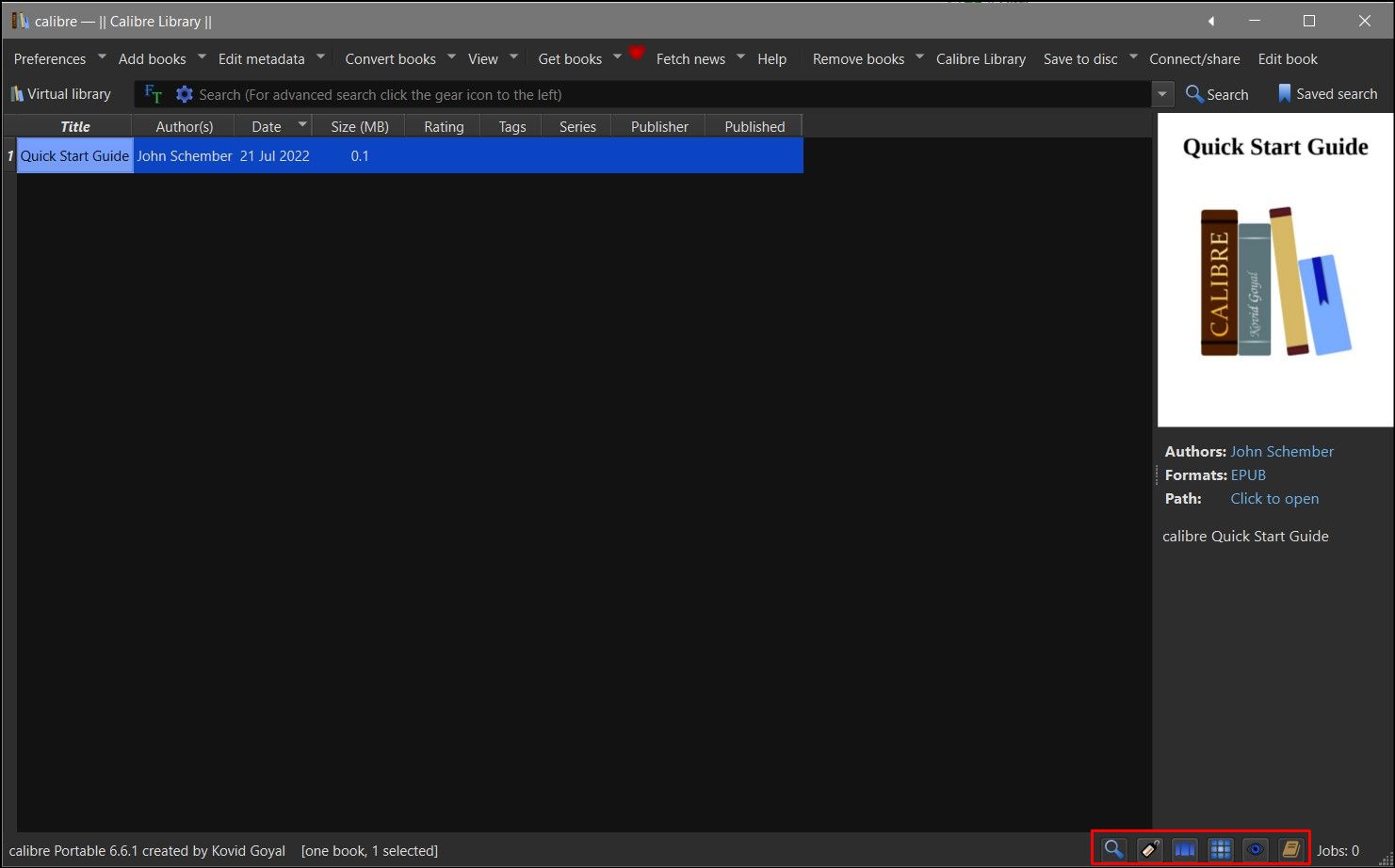Select the Quick Start Guide title cell

coord(75,155)
